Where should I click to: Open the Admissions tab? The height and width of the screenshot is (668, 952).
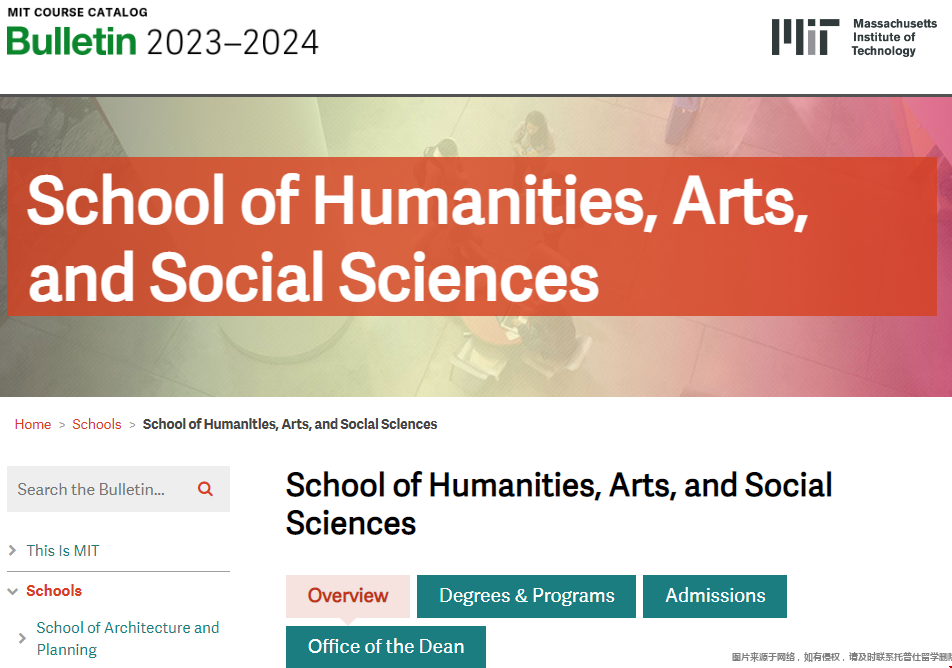pos(715,596)
